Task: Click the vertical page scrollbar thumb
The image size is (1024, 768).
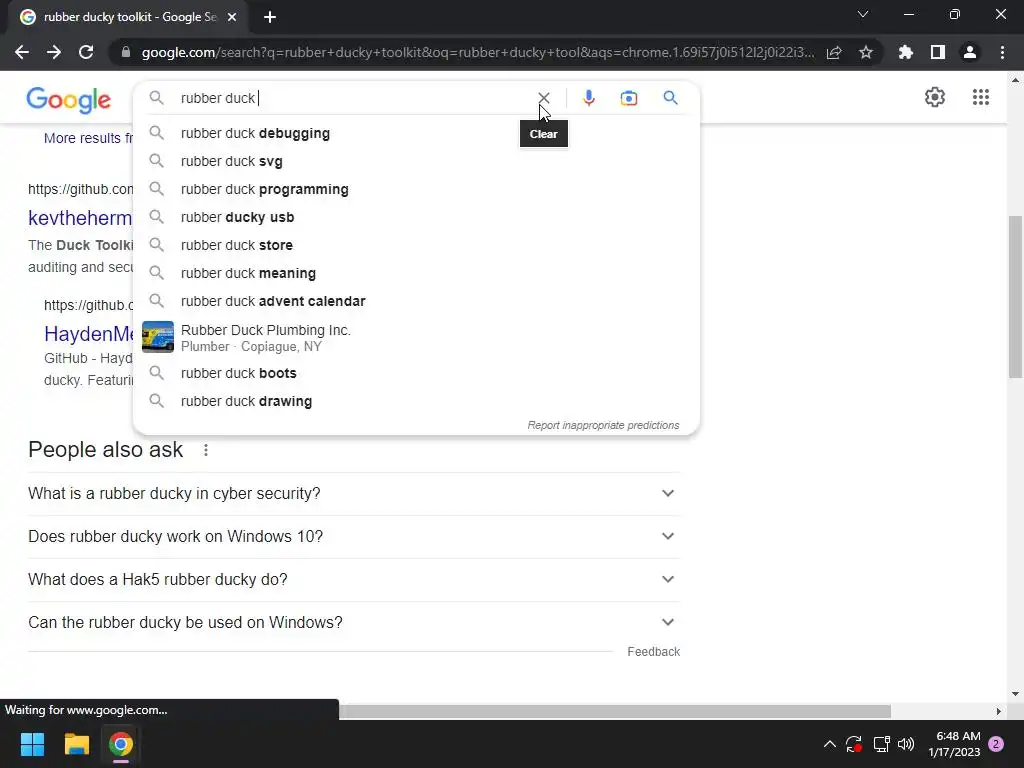Action: point(1015,297)
